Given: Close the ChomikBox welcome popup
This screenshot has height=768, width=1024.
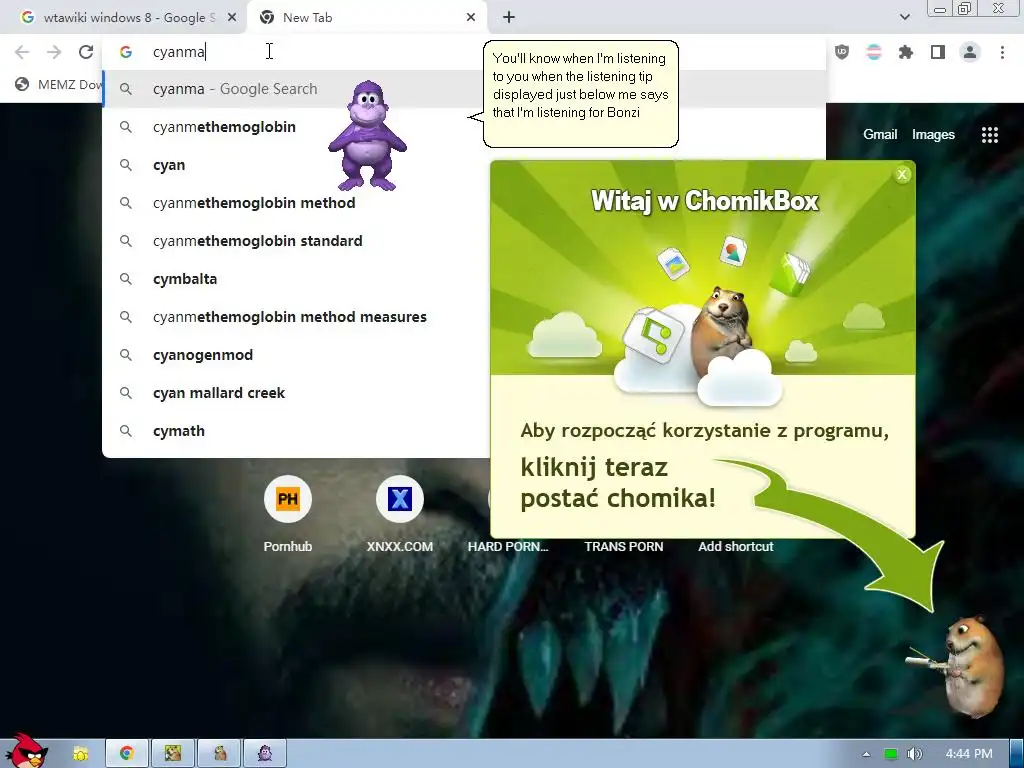Looking at the screenshot, I should click(902, 174).
